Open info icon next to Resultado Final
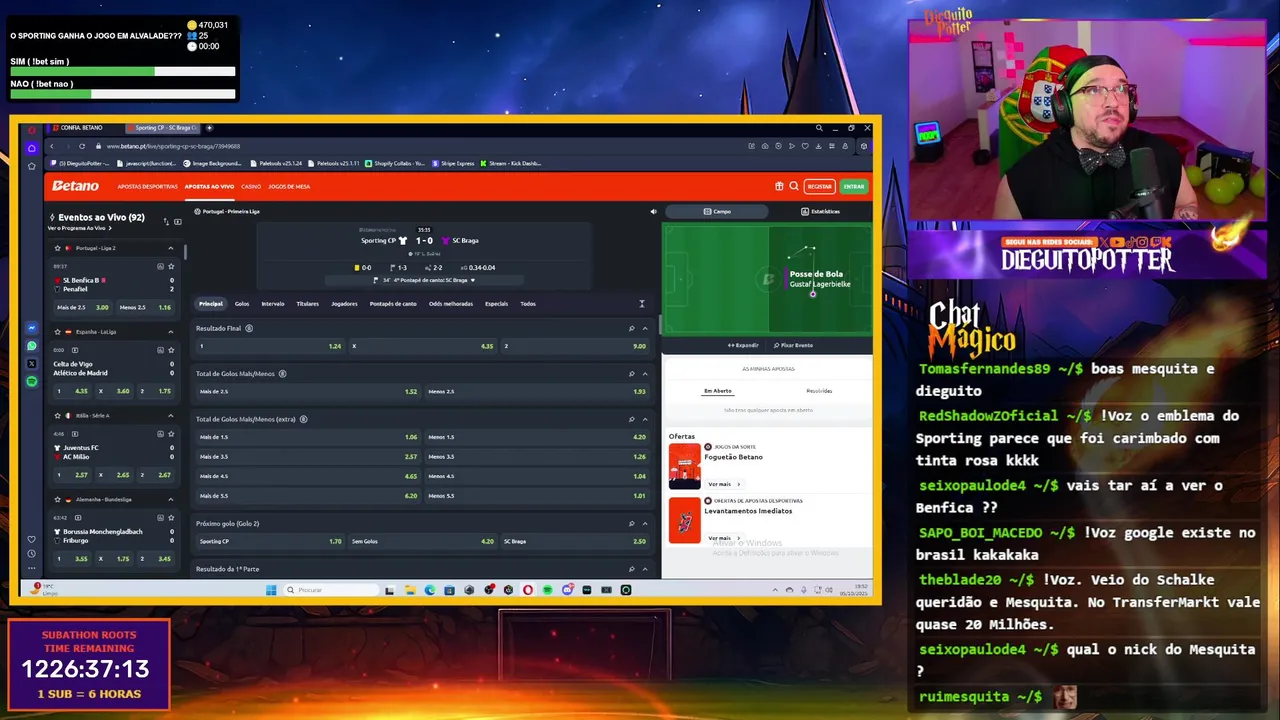 pyautogui.click(x=249, y=328)
